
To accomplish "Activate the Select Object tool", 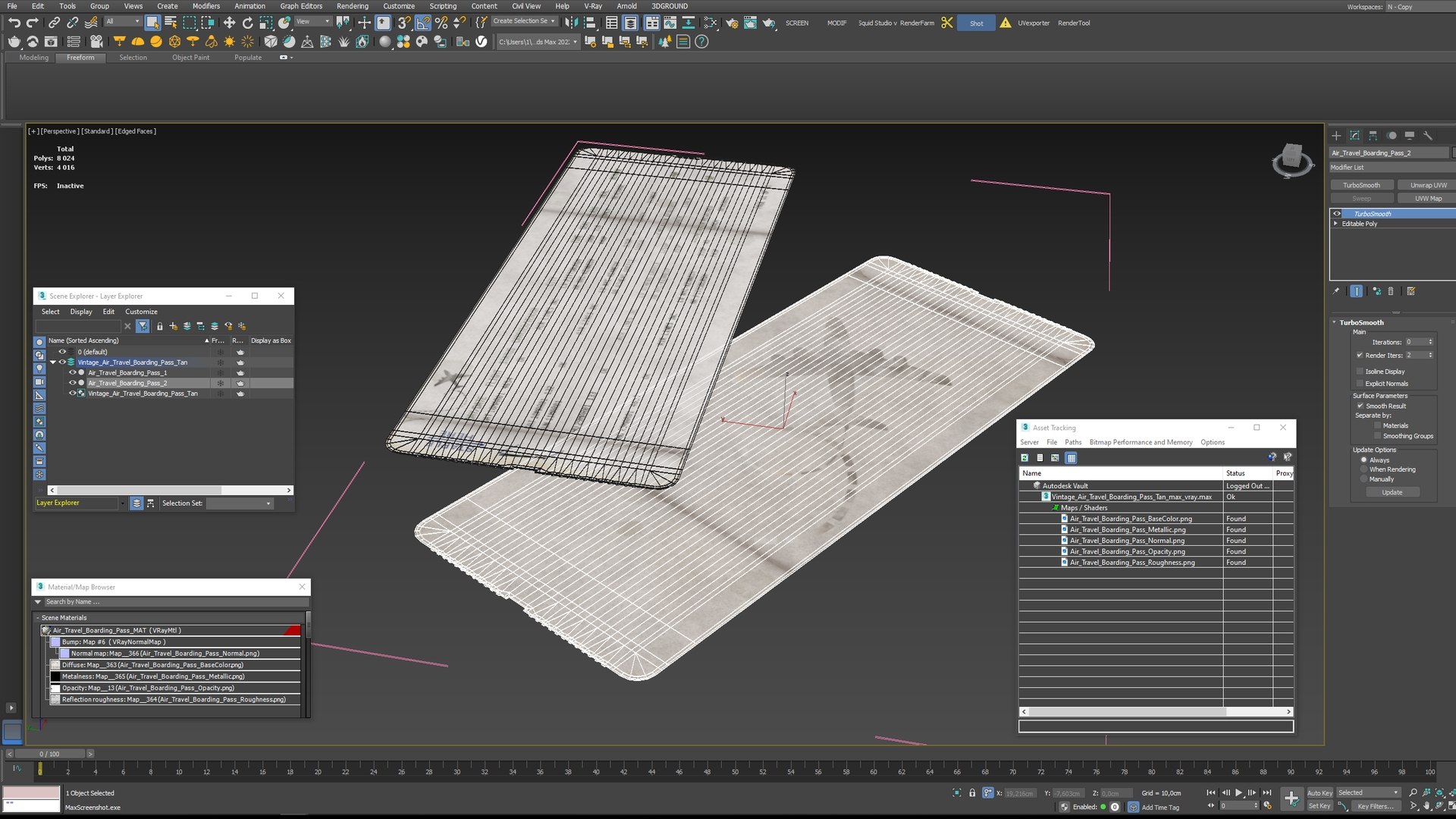I will [x=152, y=23].
